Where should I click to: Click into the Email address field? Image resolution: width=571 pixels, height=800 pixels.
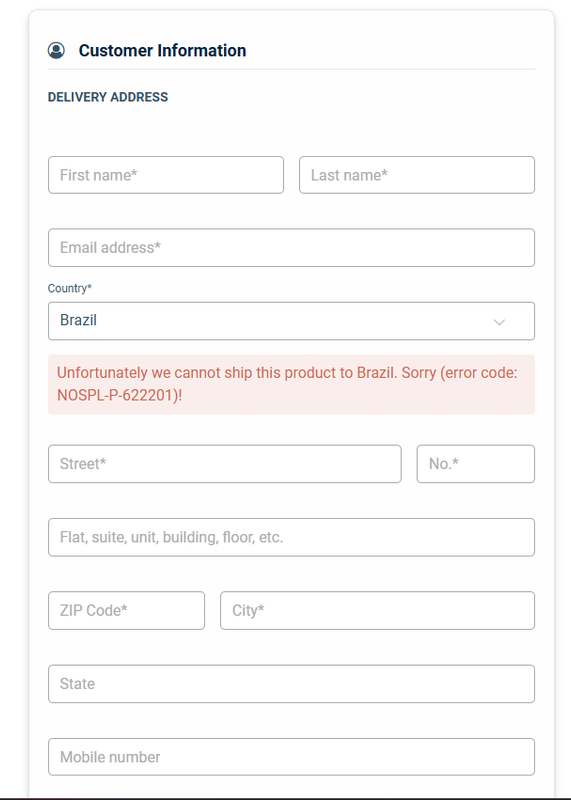click(291, 247)
